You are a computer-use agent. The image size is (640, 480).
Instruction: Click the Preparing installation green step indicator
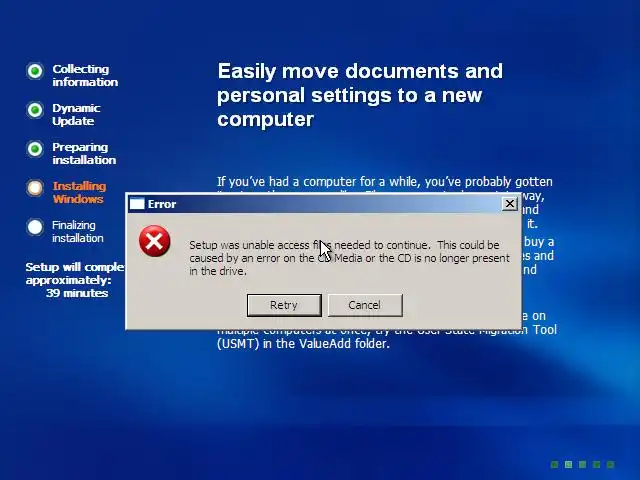35,149
